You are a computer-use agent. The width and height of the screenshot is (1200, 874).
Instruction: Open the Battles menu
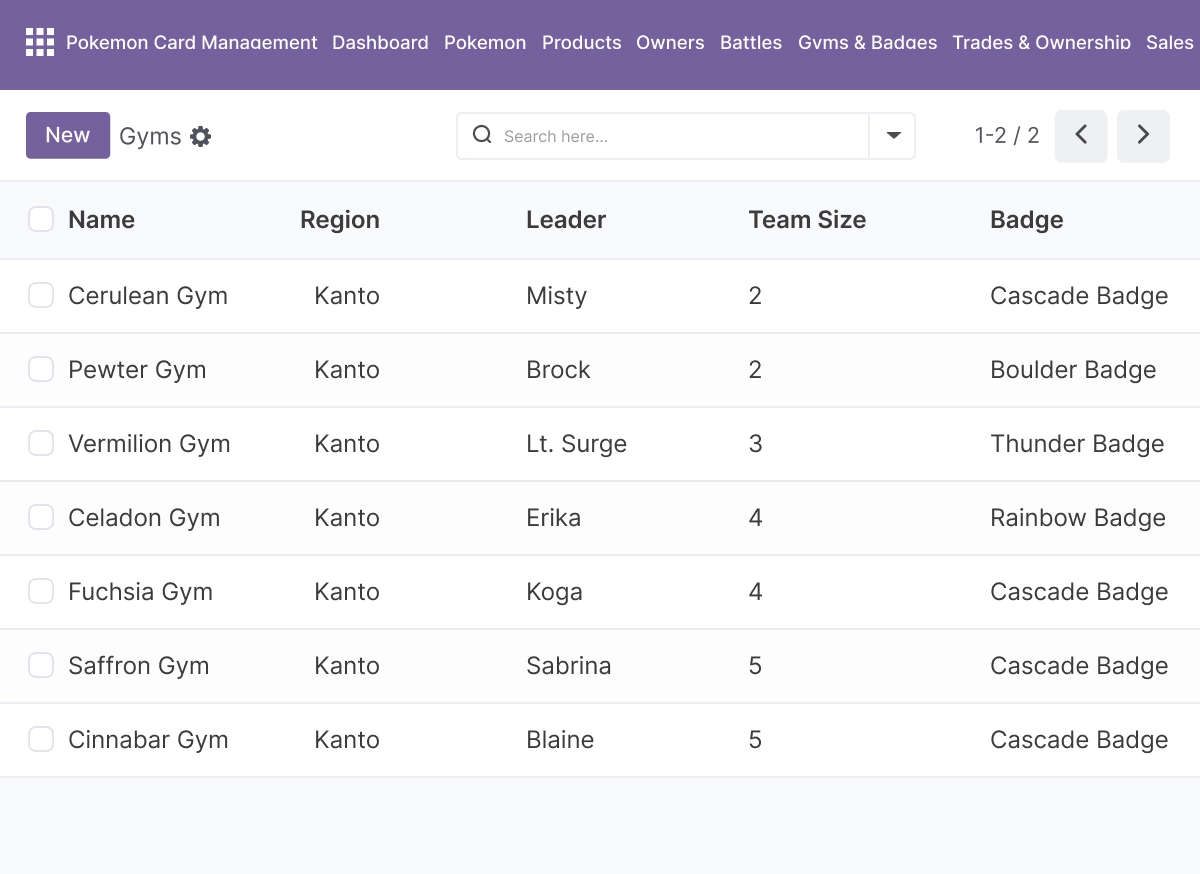(x=751, y=42)
